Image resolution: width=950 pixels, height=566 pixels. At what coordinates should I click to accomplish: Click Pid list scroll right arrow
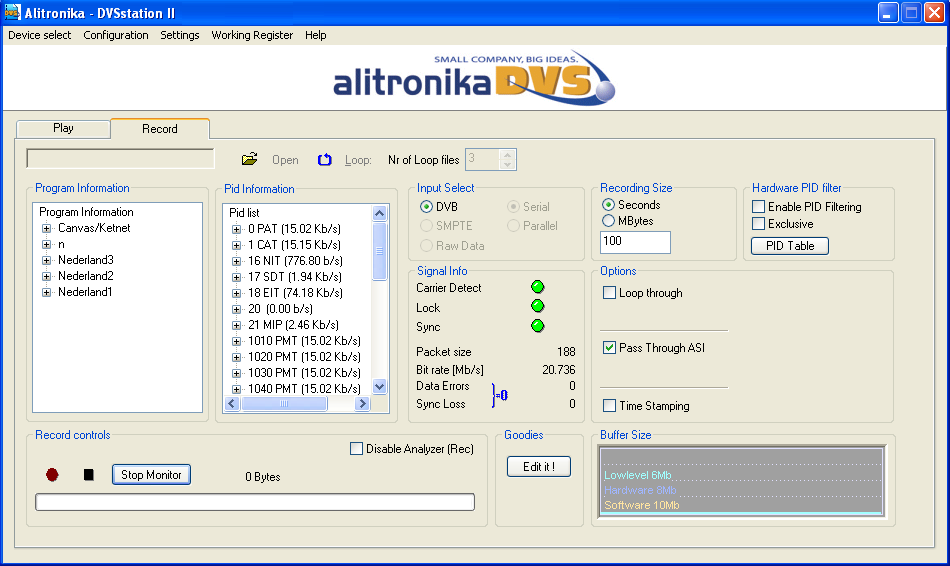tap(362, 404)
